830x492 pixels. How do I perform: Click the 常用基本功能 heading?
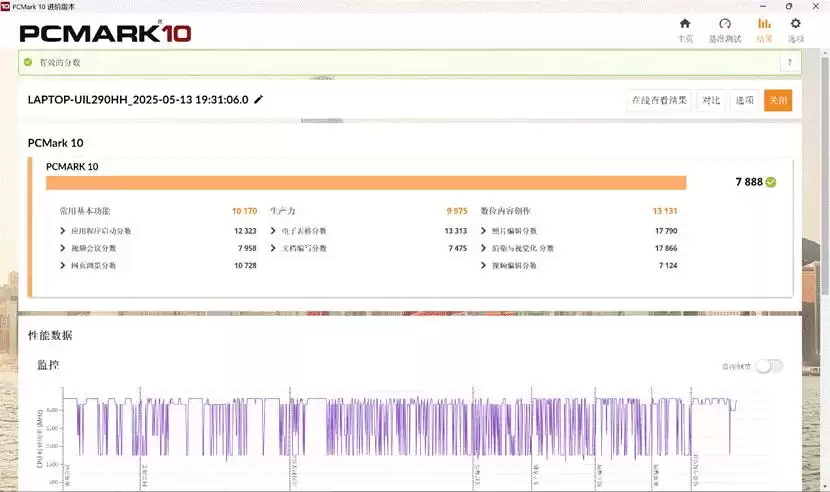(85, 211)
